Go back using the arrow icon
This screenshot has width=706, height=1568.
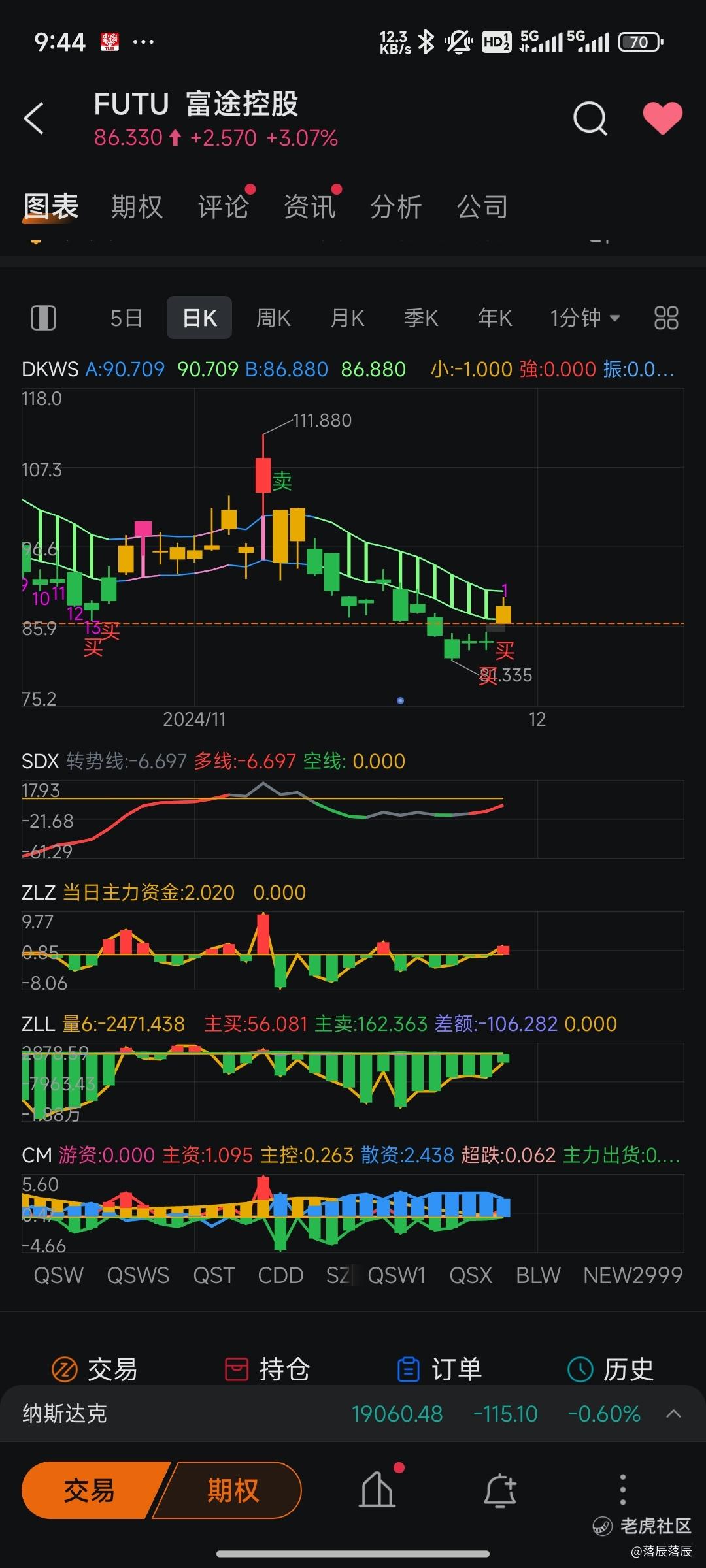(34, 119)
